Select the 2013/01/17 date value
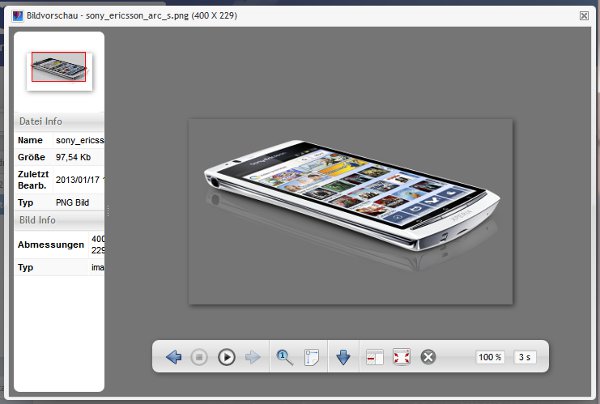This screenshot has width=600, height=404. click(x=80, y=180)
